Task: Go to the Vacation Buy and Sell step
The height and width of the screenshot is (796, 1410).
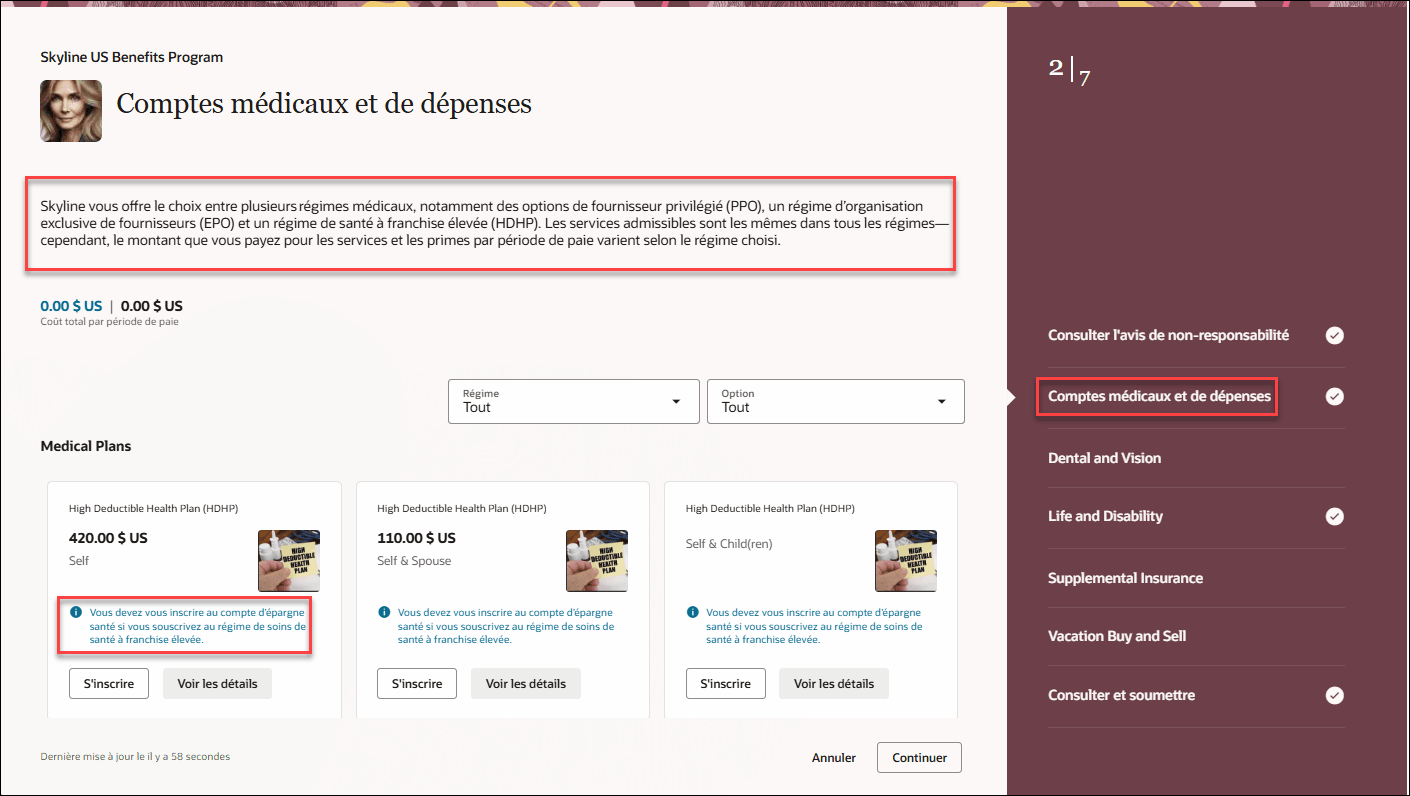Action: coord(1115,635)
